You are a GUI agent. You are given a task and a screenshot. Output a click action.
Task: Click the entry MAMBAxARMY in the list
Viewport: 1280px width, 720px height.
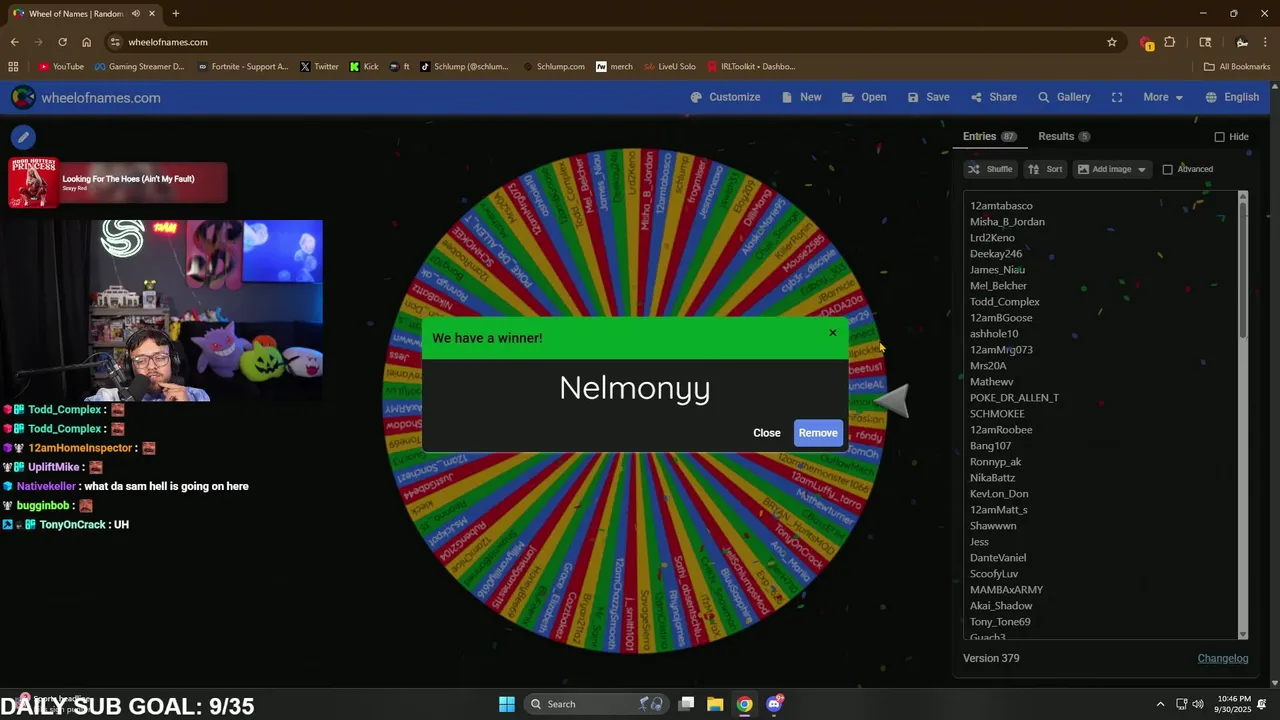coord(1006,590)
